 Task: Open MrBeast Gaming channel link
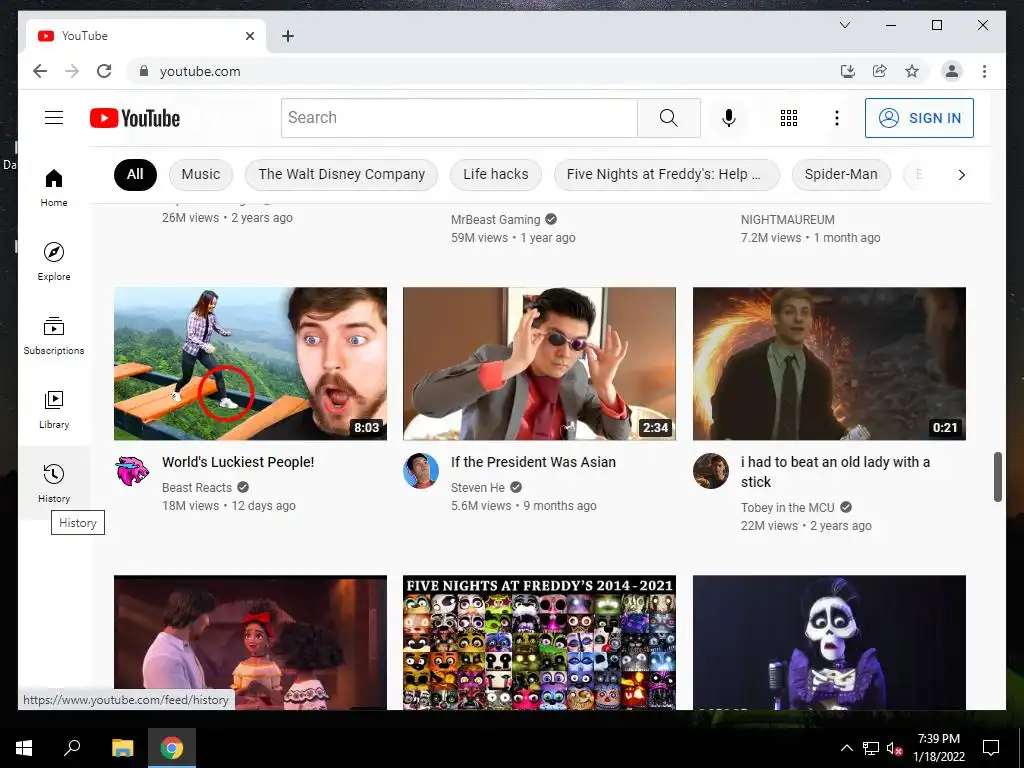pos(496,219)
